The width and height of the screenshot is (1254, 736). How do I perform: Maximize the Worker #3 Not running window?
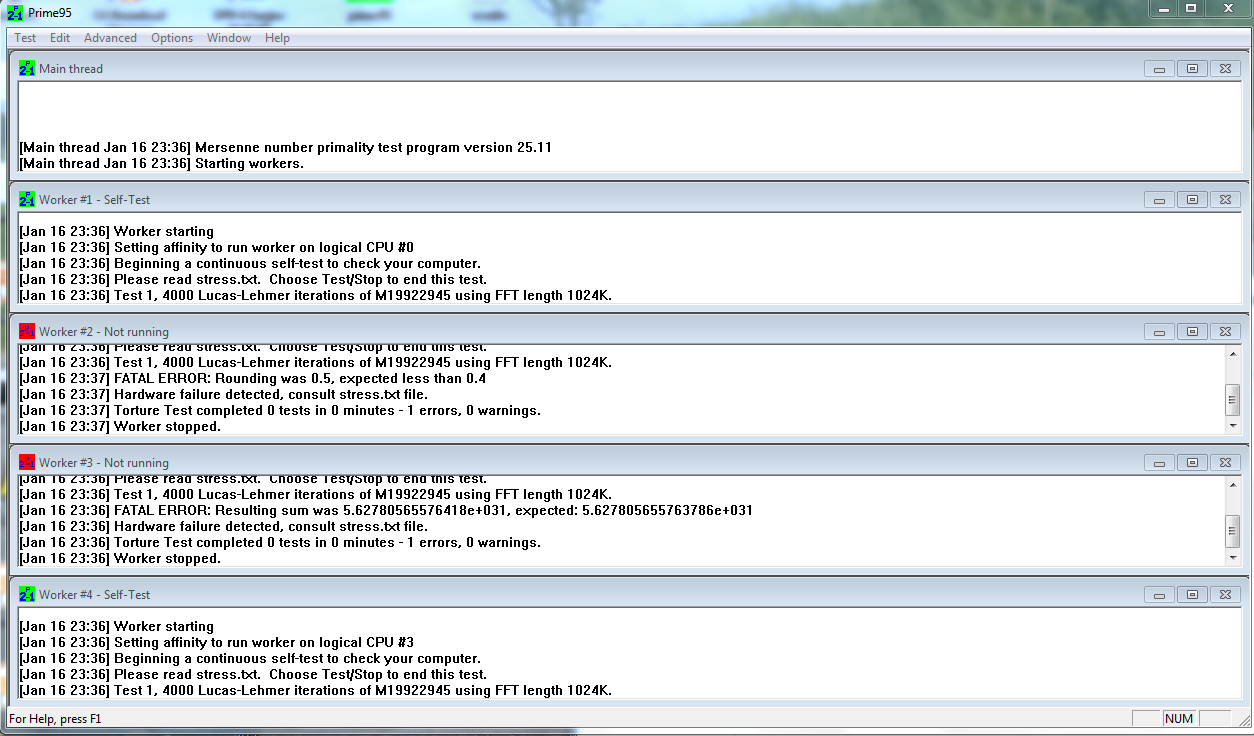point(1192,463)
